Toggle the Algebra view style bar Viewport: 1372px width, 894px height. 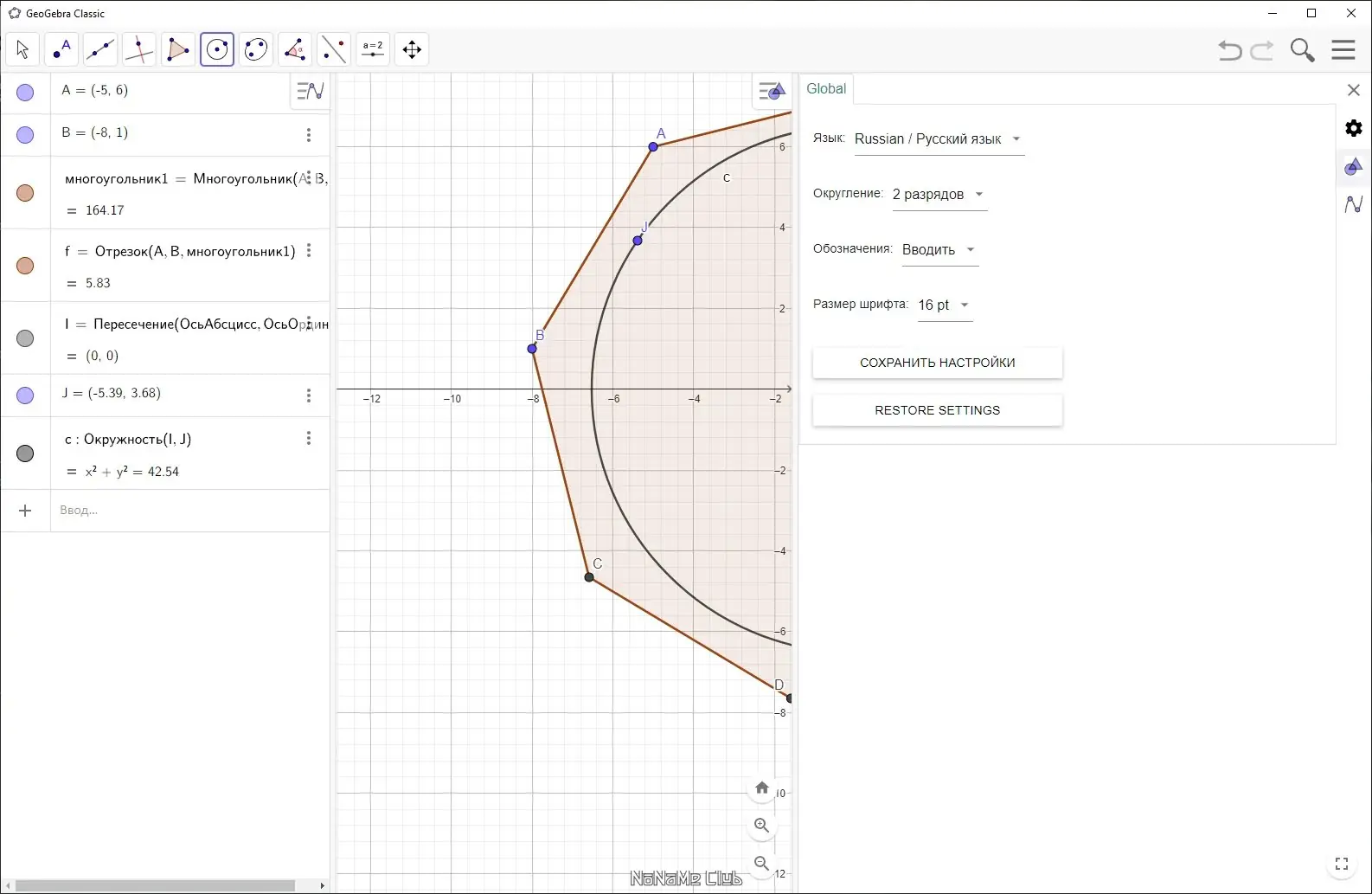(310, 90)
